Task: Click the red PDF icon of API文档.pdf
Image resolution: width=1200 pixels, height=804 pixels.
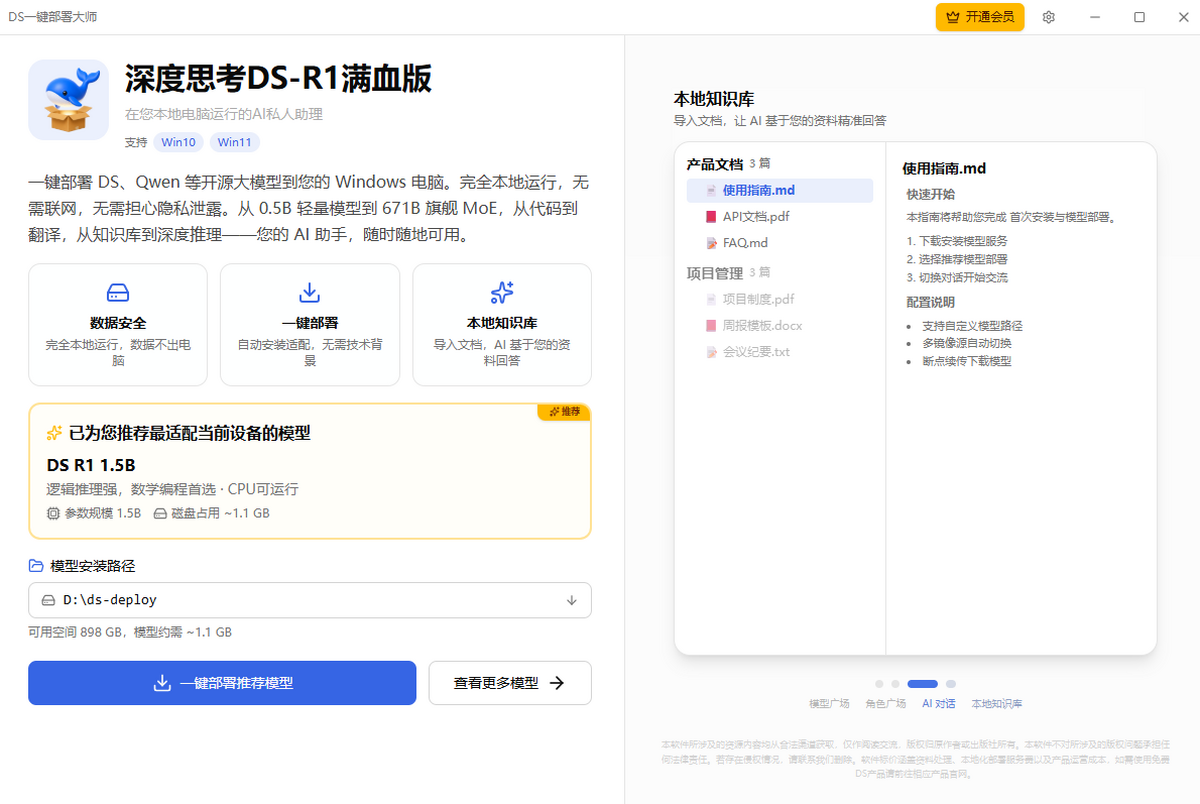Action: [x=711, y=216]
